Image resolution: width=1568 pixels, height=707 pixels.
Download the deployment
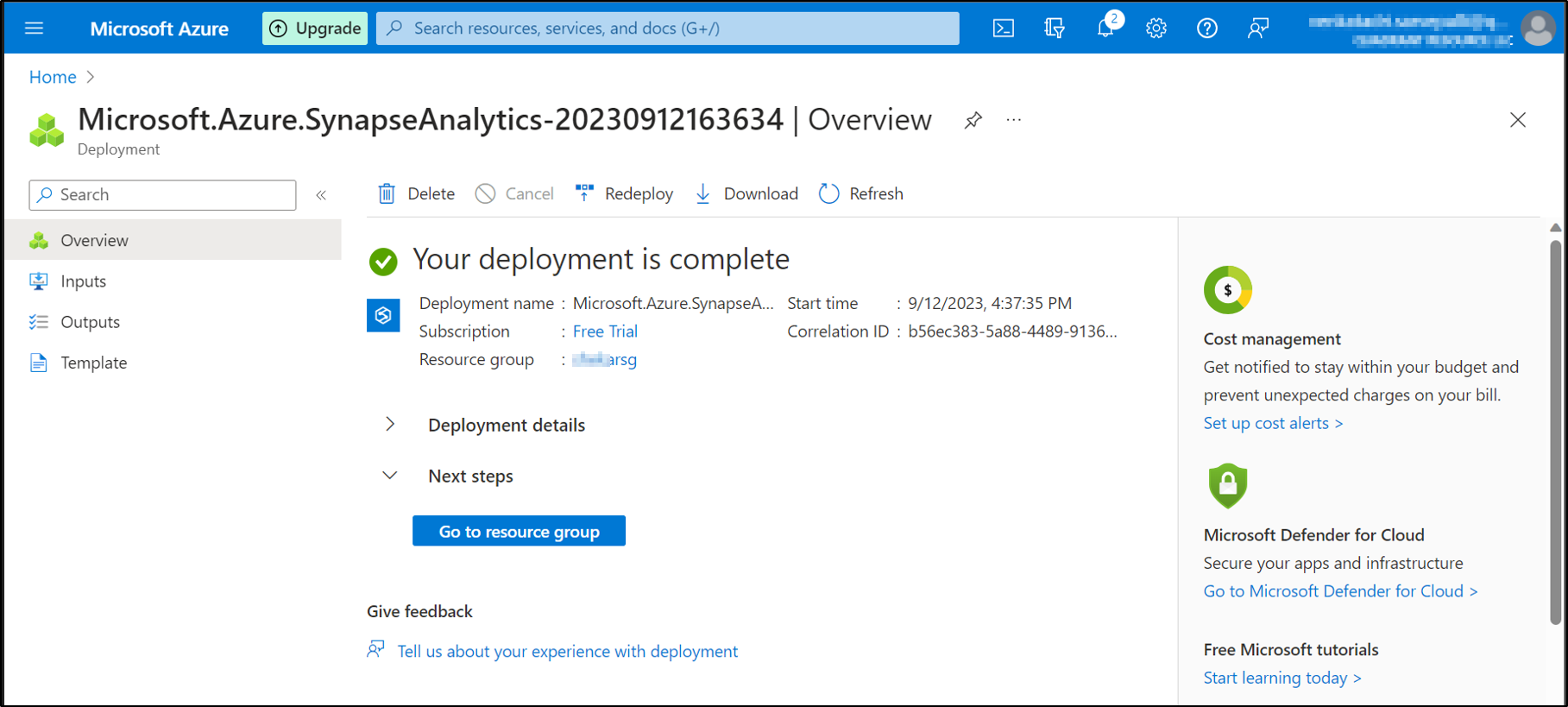746,193
